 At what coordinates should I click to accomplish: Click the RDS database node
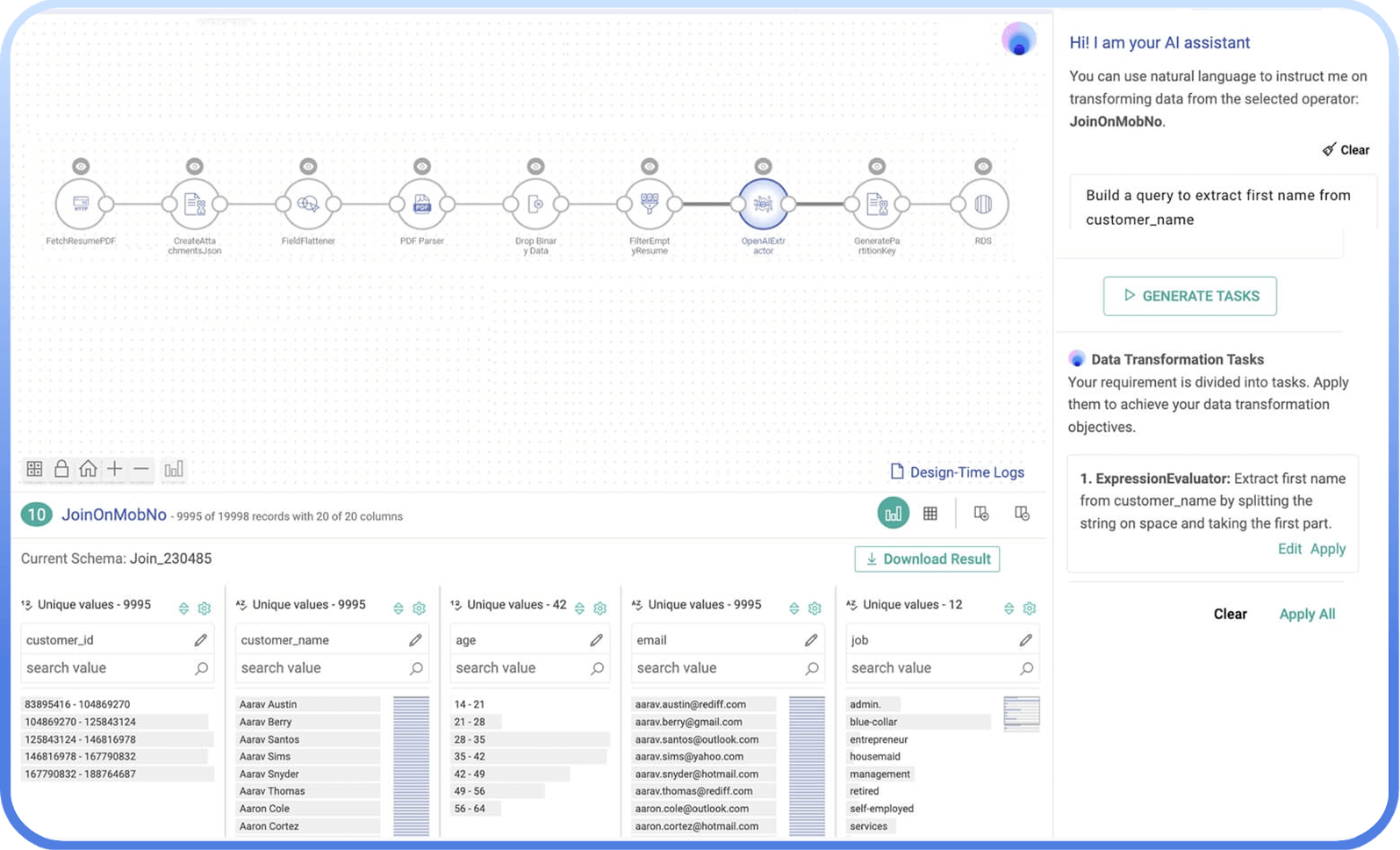(x=983, y=205)
